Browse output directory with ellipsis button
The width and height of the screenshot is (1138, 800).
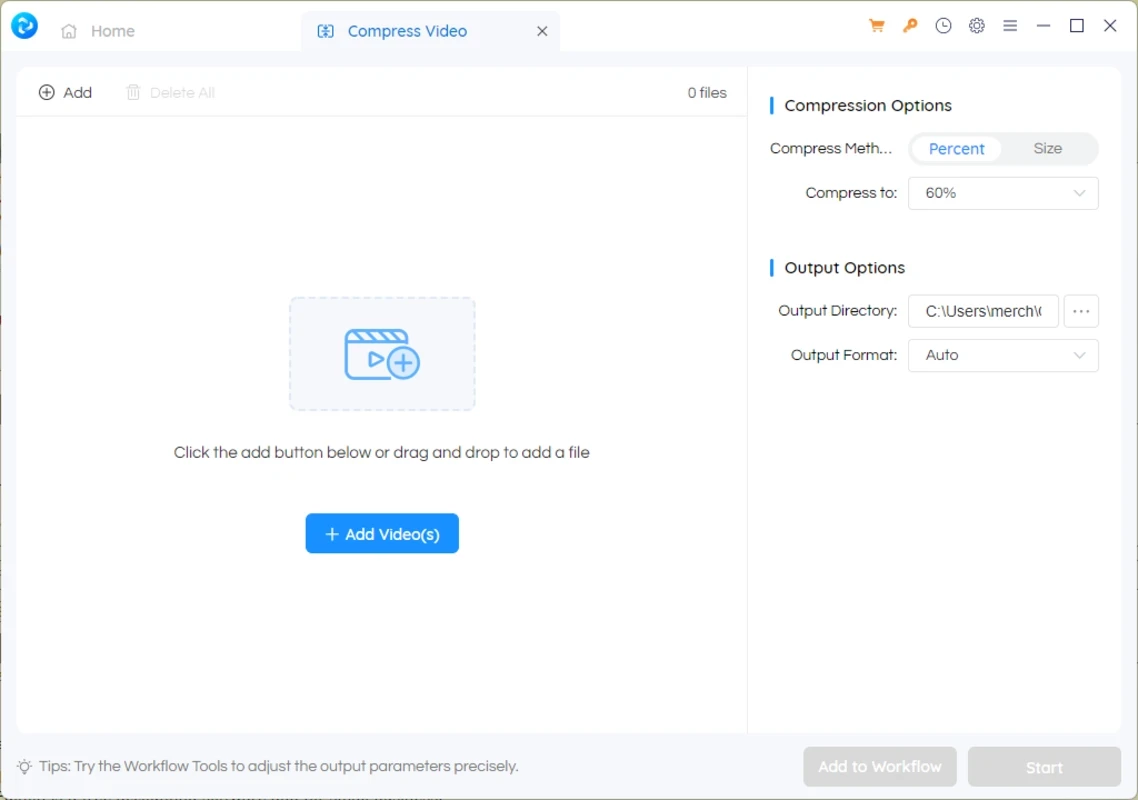(1081, 311)
